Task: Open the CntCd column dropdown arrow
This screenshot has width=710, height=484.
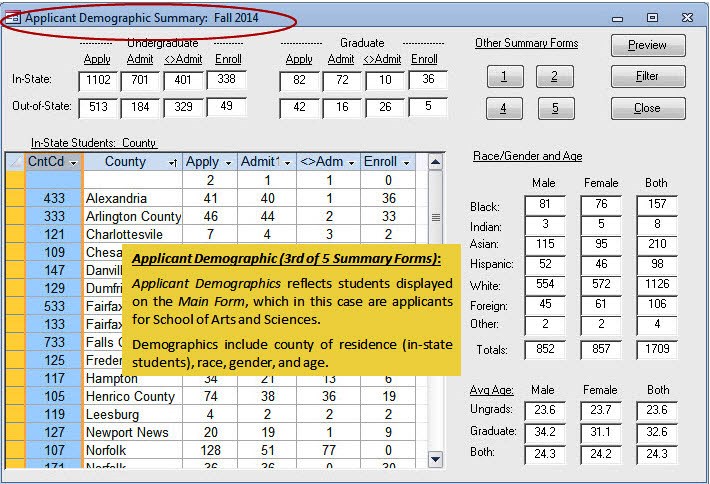Action: 73,162
